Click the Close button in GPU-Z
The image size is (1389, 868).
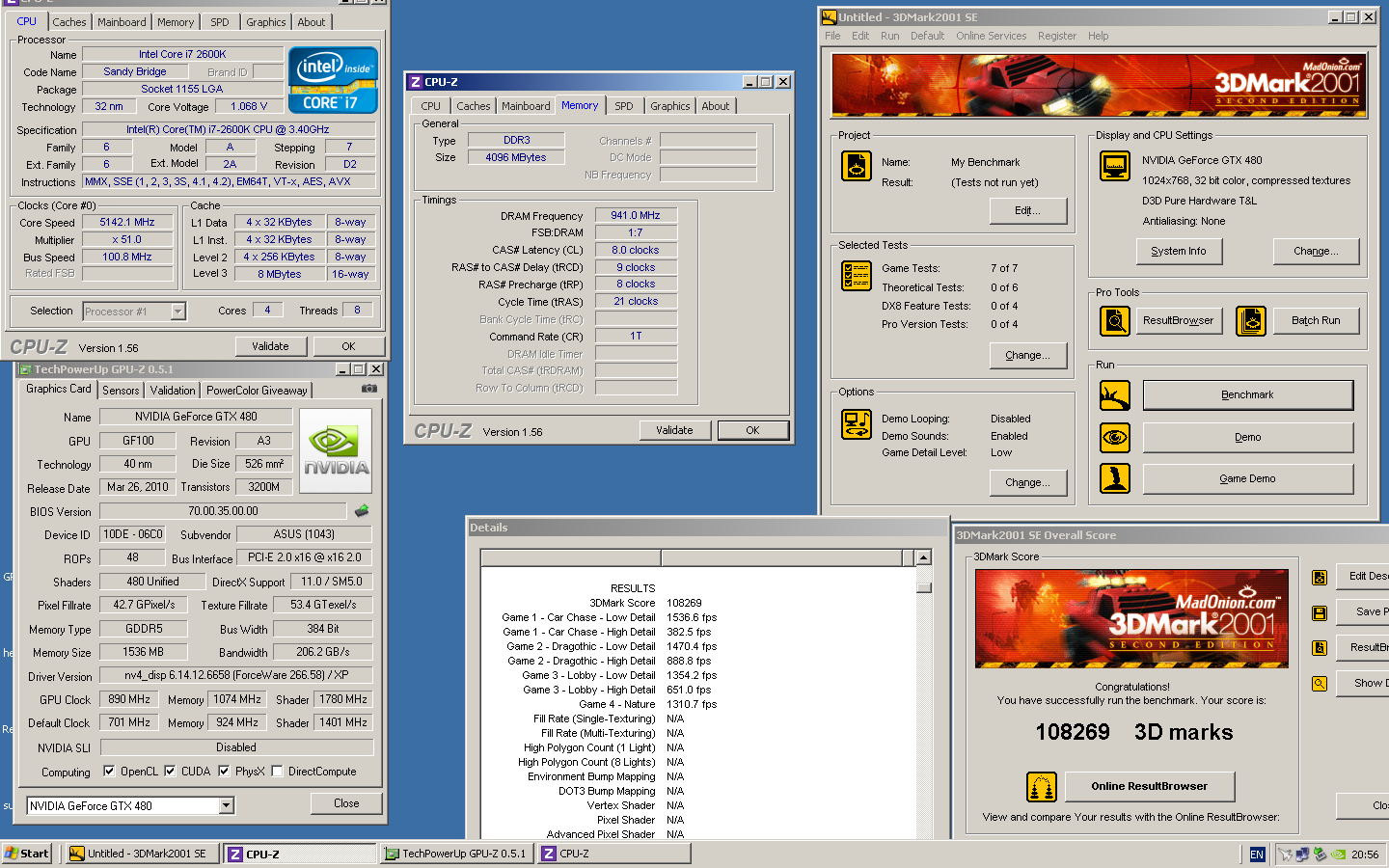[x=346, y=803]
